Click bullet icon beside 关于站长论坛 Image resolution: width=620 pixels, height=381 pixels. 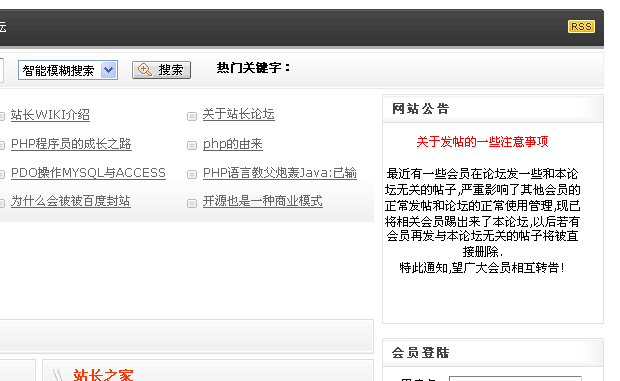[192, 116]
